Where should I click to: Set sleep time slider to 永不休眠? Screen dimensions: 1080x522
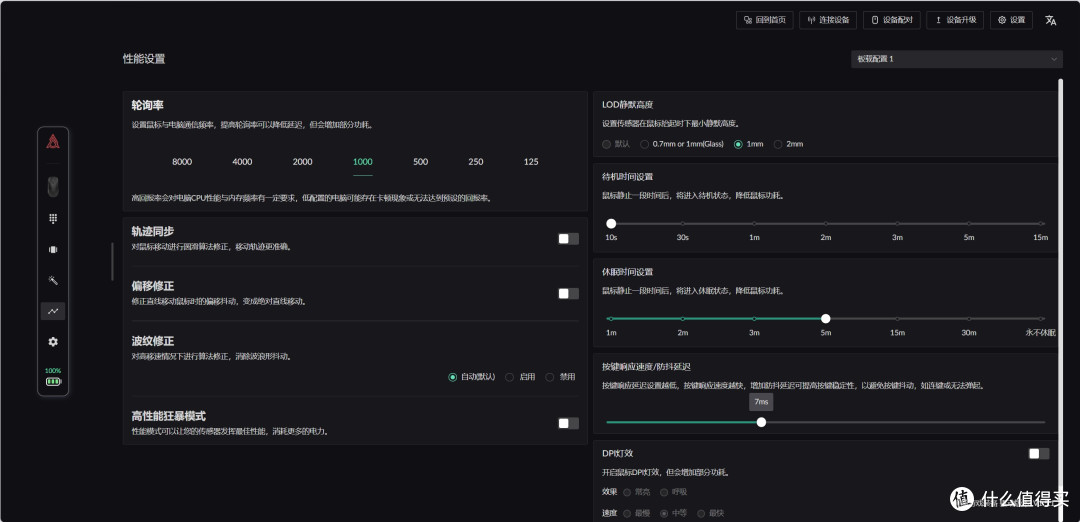coord(1041,319)
